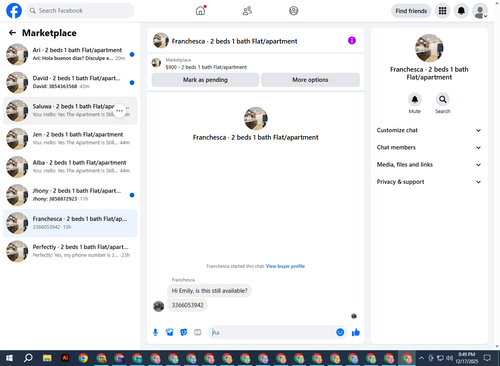Image resolution: width=500 pixels, height=366 pixels.
Task: Open options for the Saluwa conversation
Action: (x=120, y=111)
